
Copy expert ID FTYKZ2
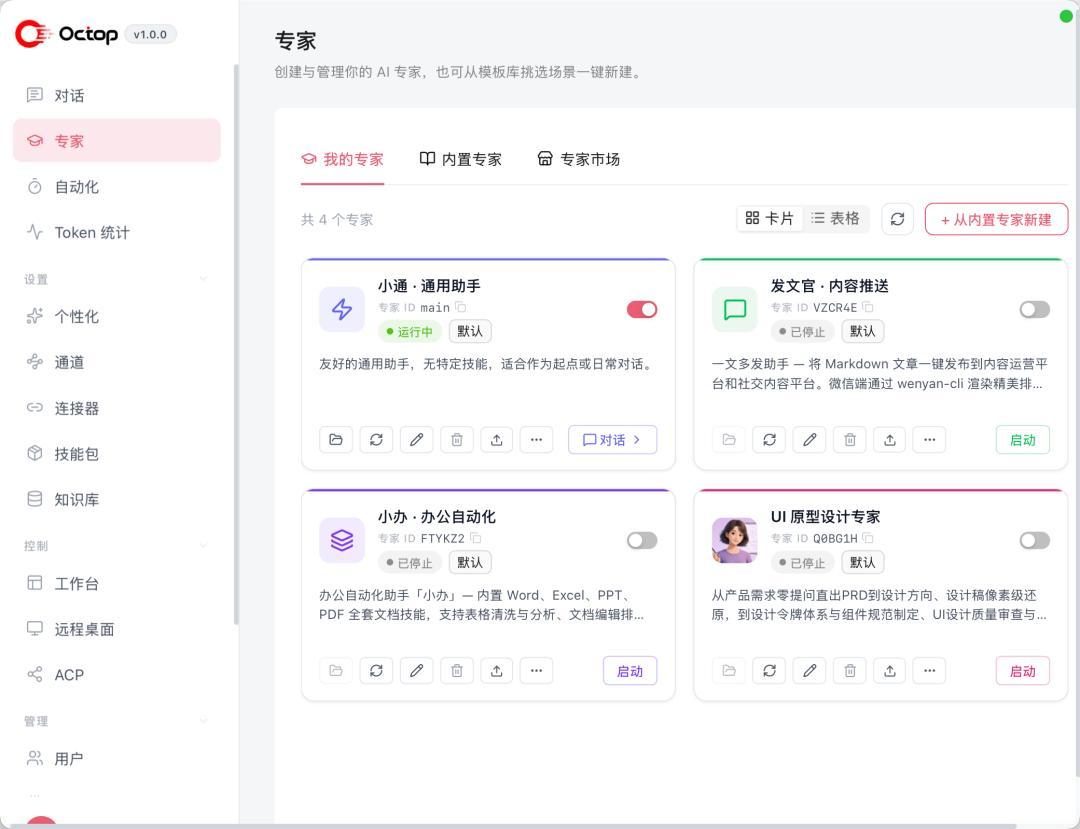[475, 538]
